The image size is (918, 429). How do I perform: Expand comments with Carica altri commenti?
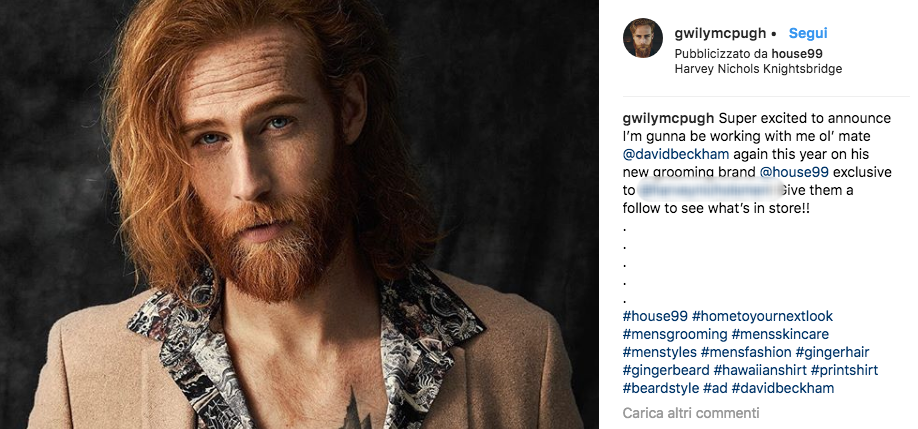pos(691,413)
